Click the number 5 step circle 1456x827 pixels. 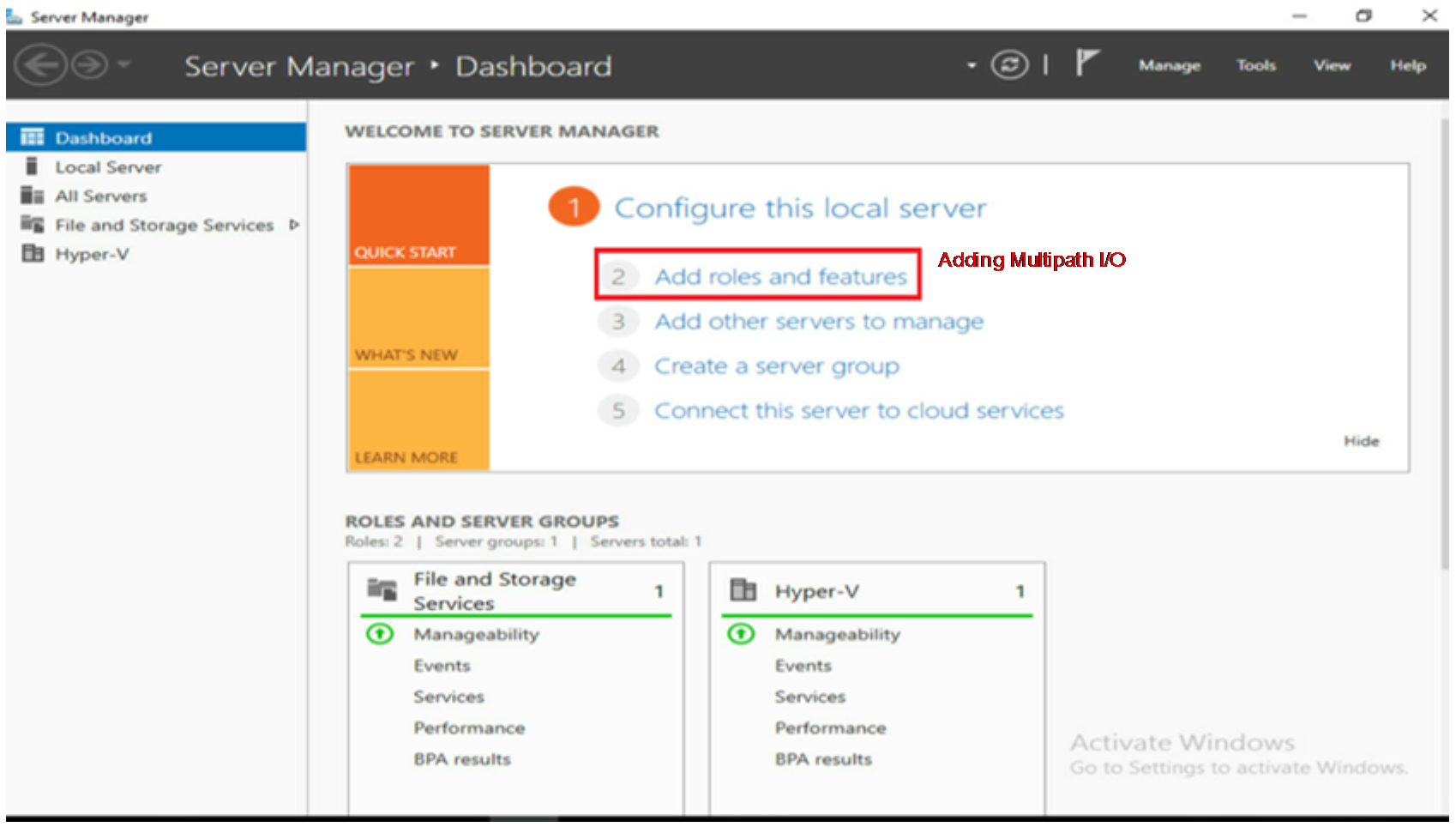(618, 411)
